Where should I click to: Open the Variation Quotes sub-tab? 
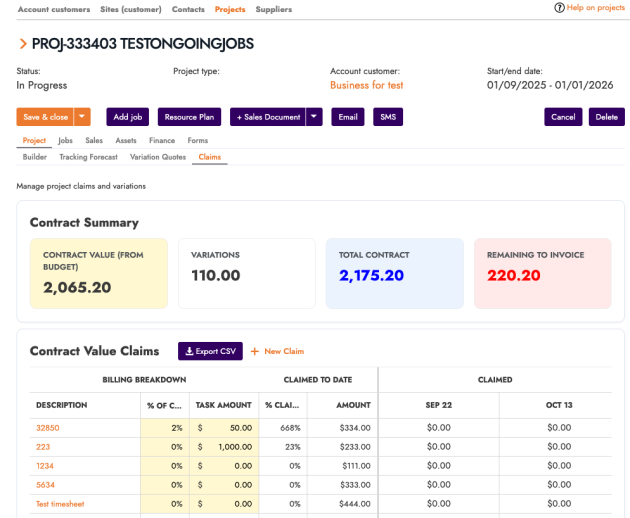pos(158,157)
